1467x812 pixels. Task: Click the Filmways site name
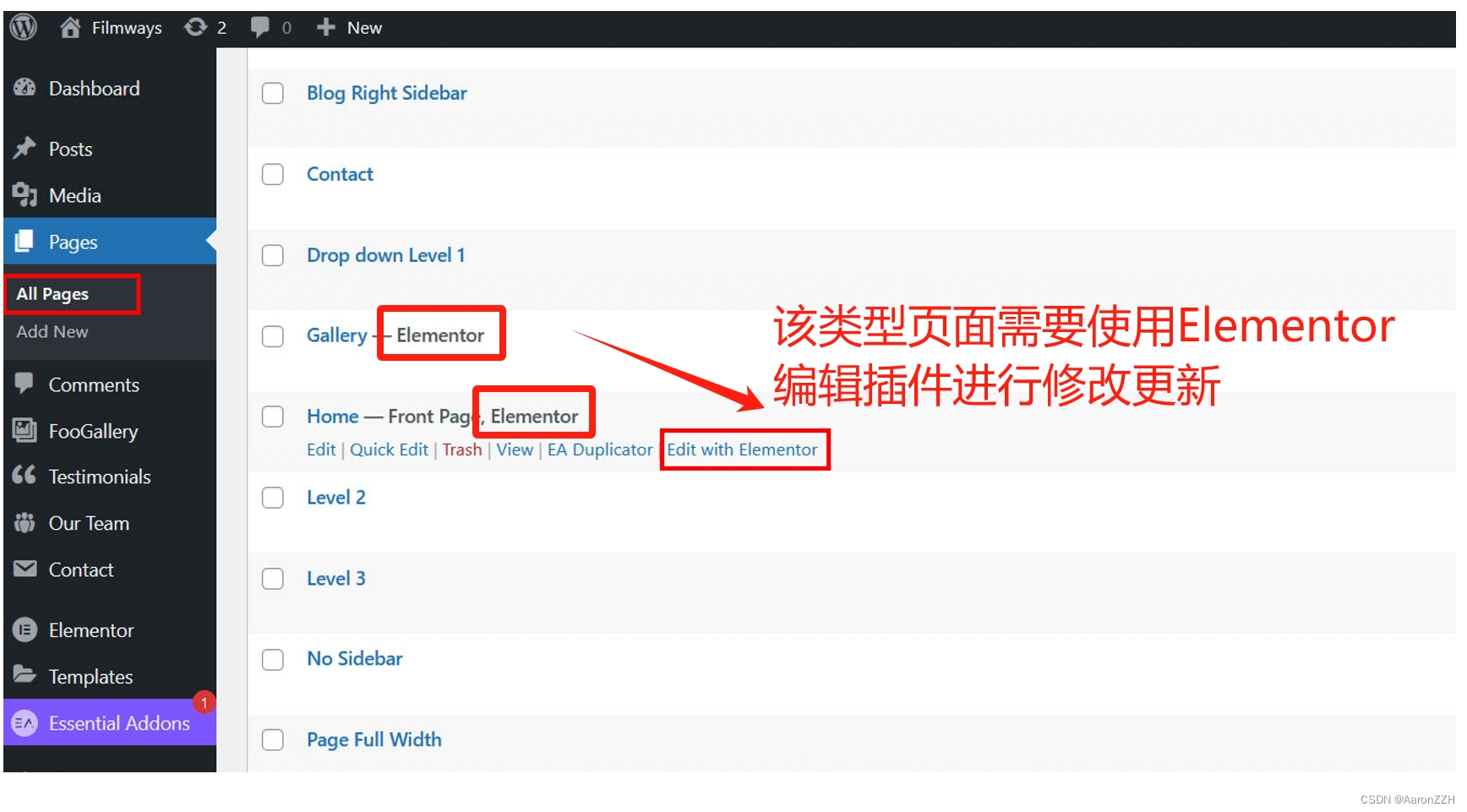(x=127, y=28)
